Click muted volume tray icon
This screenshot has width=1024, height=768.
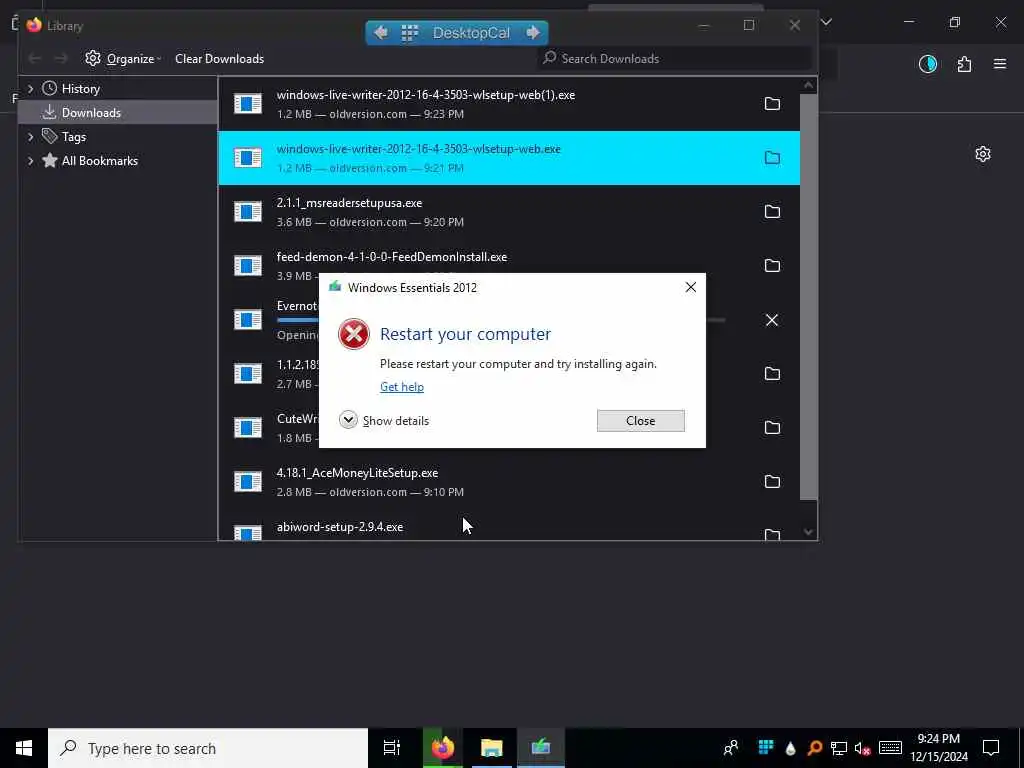pyautogui.click(x=863, y=748)
